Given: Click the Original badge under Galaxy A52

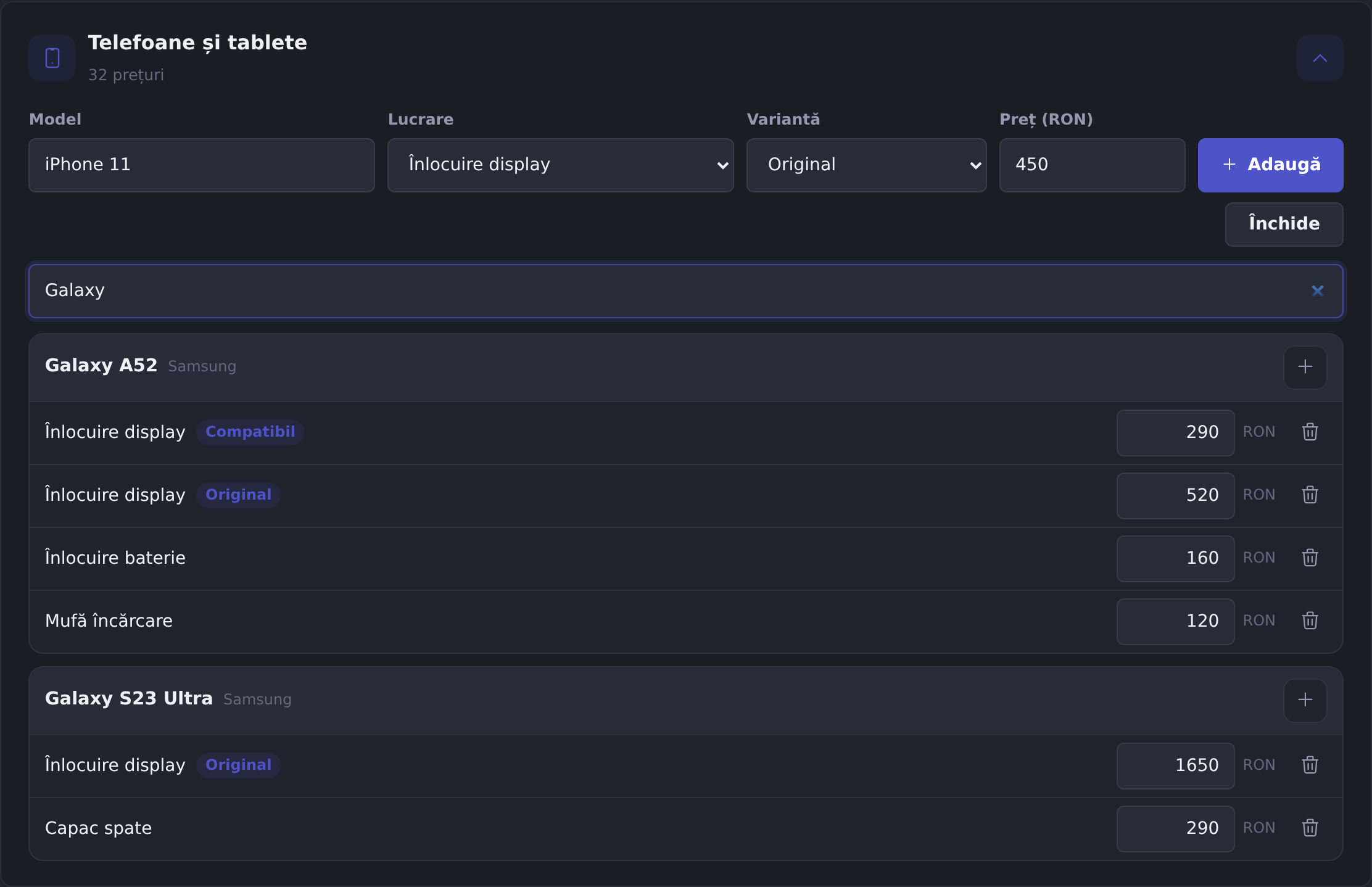Looking at the screenshot, I should point(239,495).
